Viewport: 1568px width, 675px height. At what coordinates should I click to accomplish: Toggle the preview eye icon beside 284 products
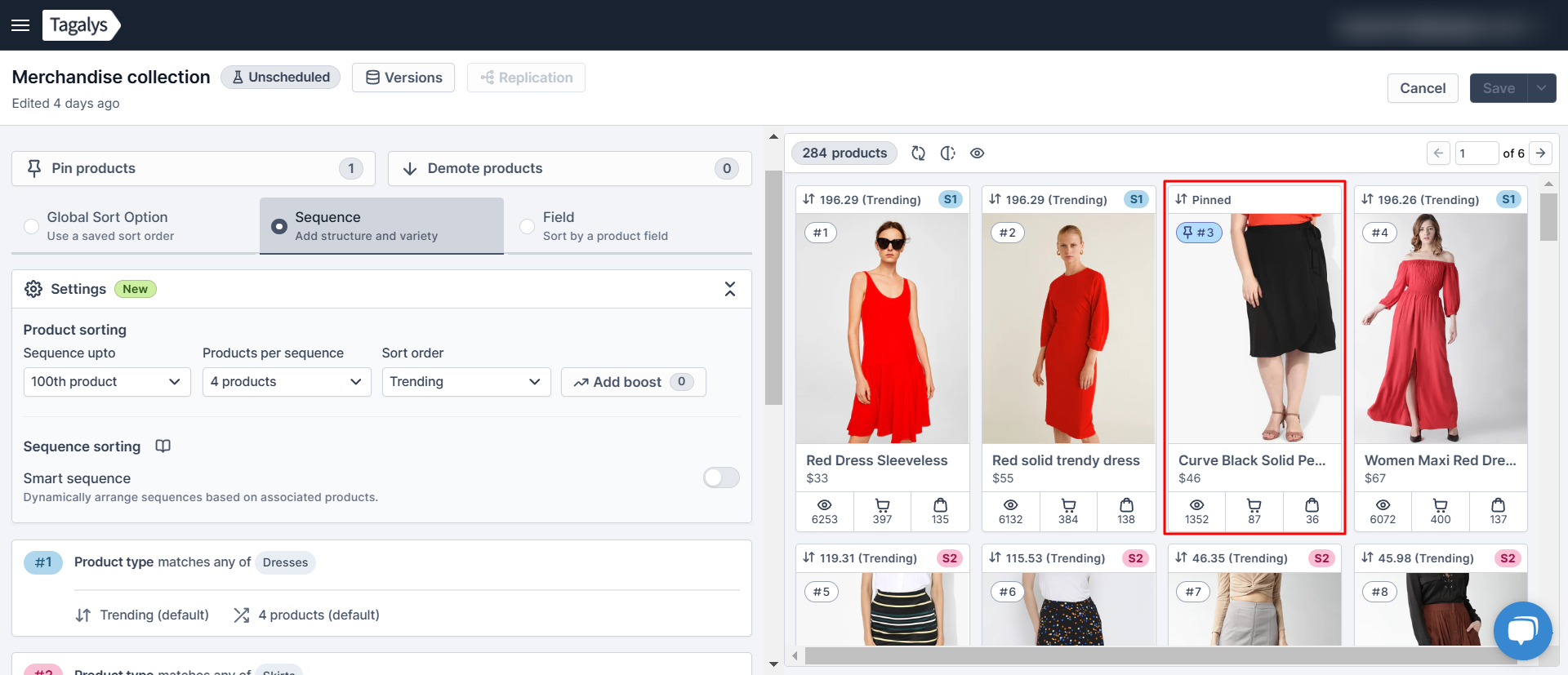[978, 153]
